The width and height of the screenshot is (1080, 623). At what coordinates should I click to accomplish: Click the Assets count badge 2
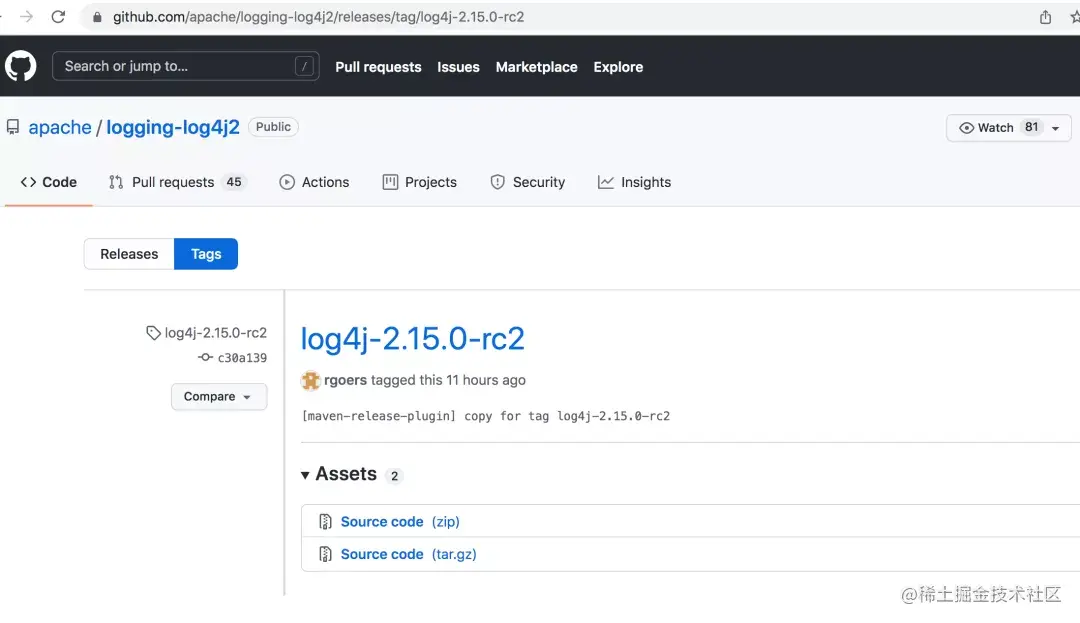(394, 476)
